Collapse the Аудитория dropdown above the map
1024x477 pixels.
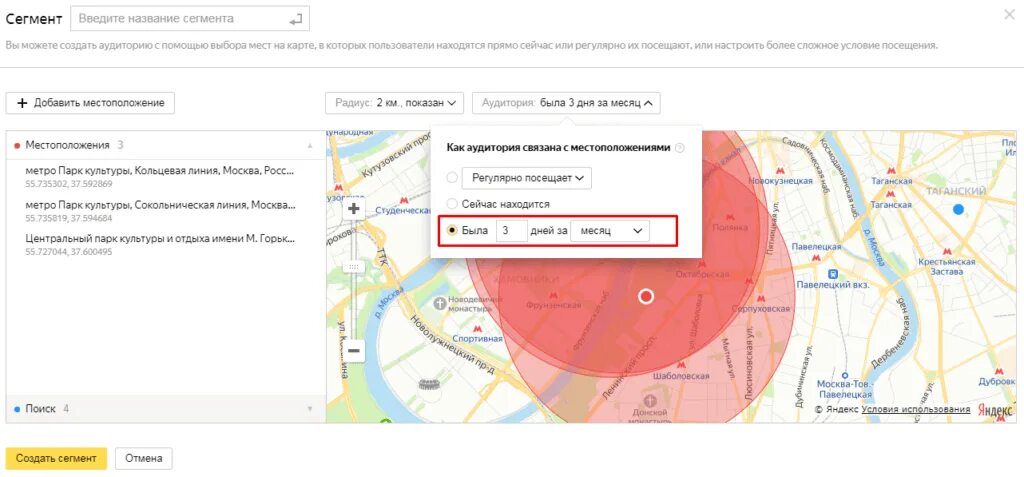tap(566, 103)
